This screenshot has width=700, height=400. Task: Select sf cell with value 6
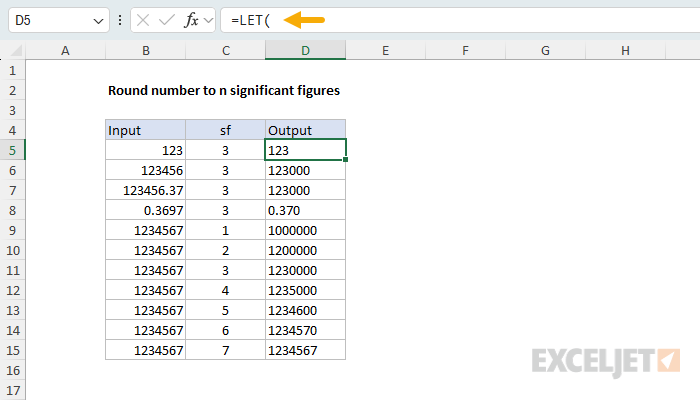[x=225, y=330]
